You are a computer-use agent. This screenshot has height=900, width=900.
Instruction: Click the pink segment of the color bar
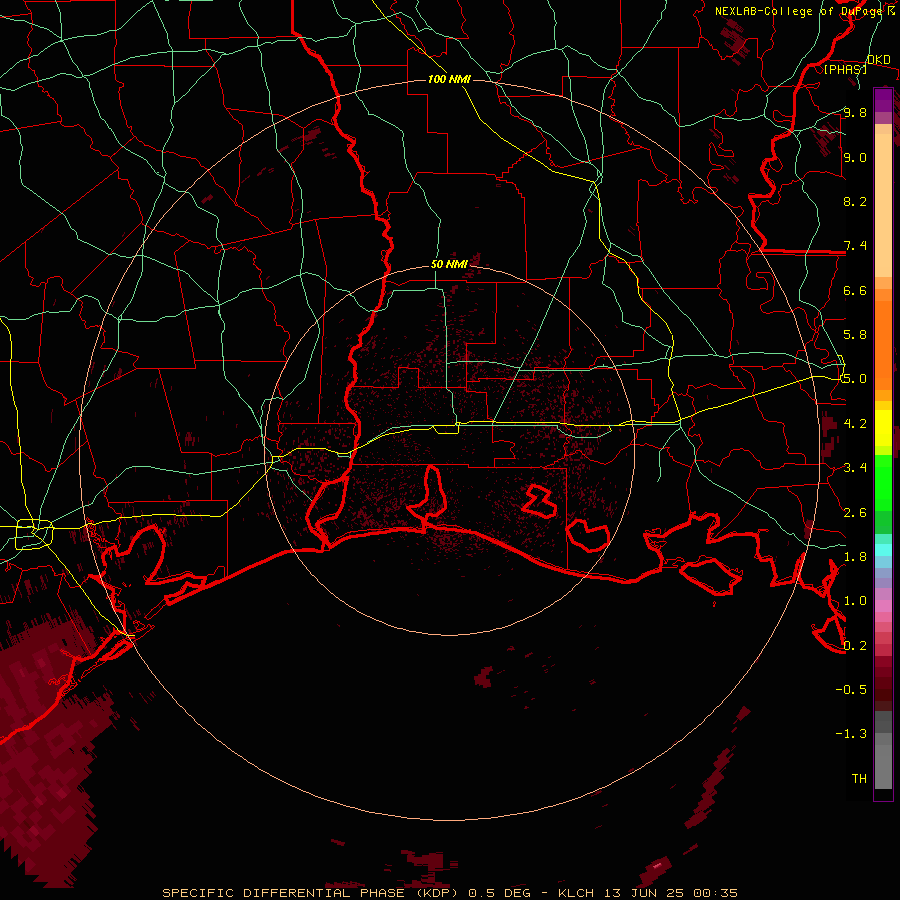pos(883,606)
